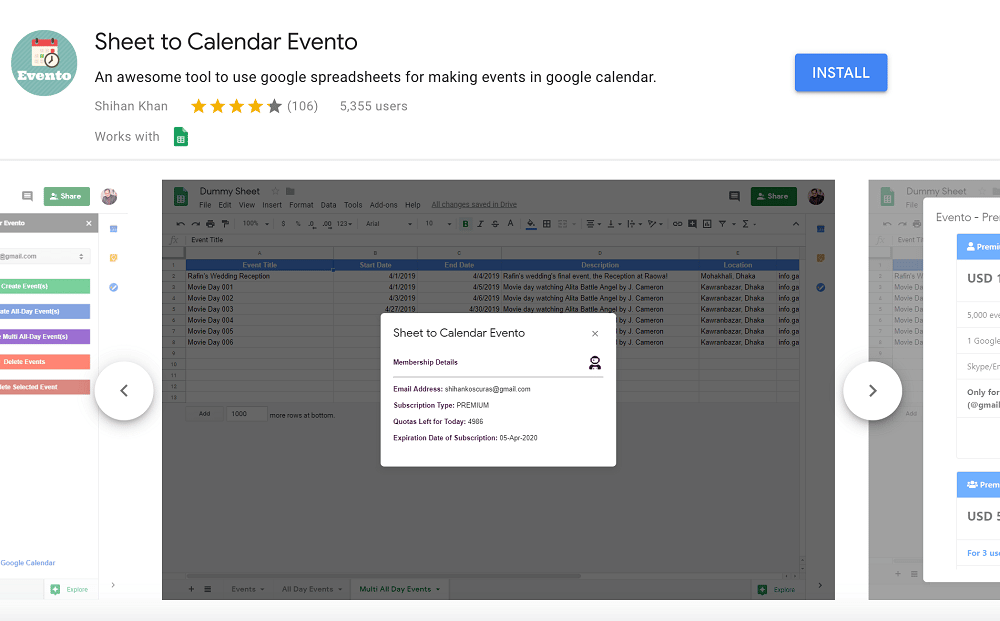Viewport: 1000px width, 621px height.
Task: Open the Format menu in the sheet
Action: 301,205
